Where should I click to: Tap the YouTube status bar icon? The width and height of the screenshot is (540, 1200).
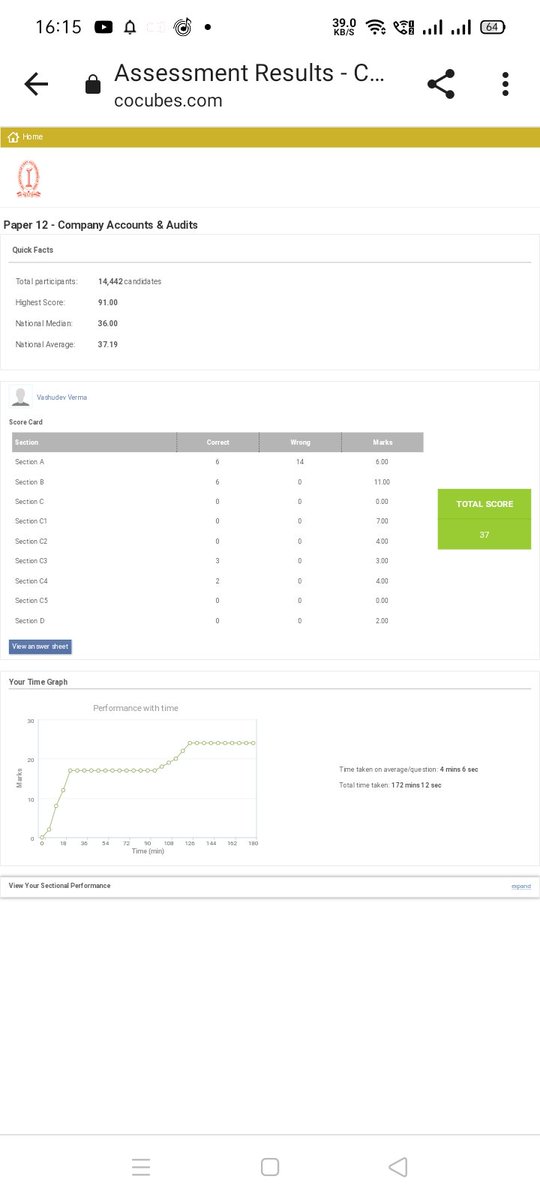pos(103,27)
